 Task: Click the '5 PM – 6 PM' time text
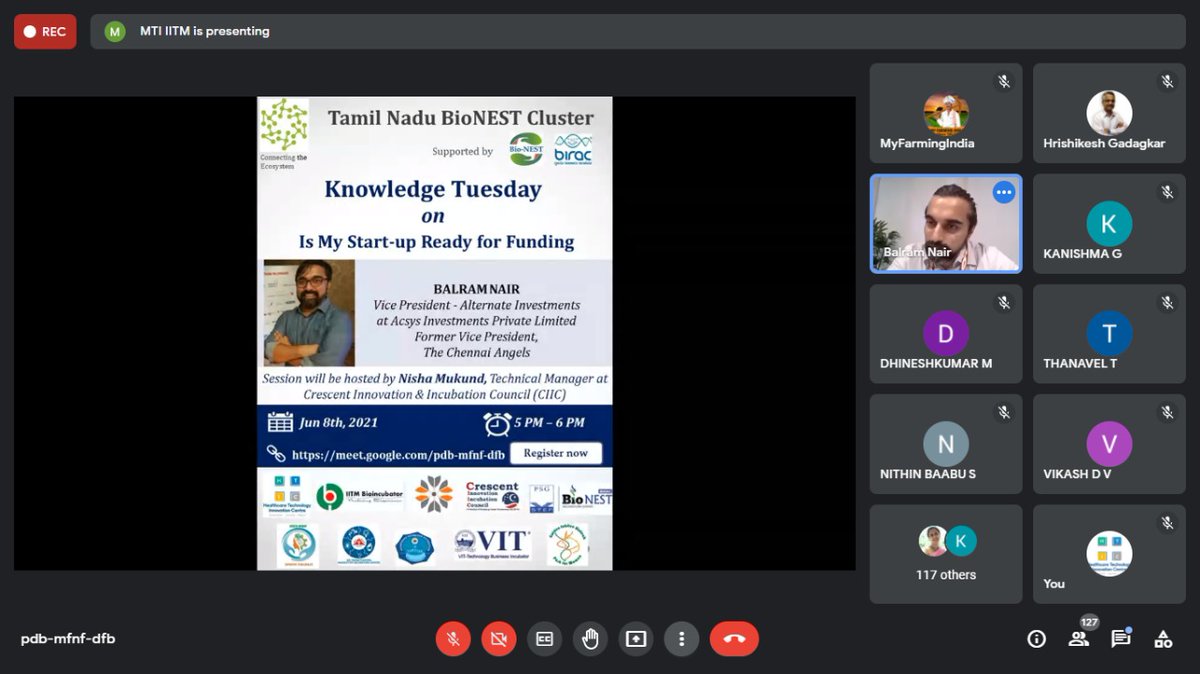[x=550, y=423]
